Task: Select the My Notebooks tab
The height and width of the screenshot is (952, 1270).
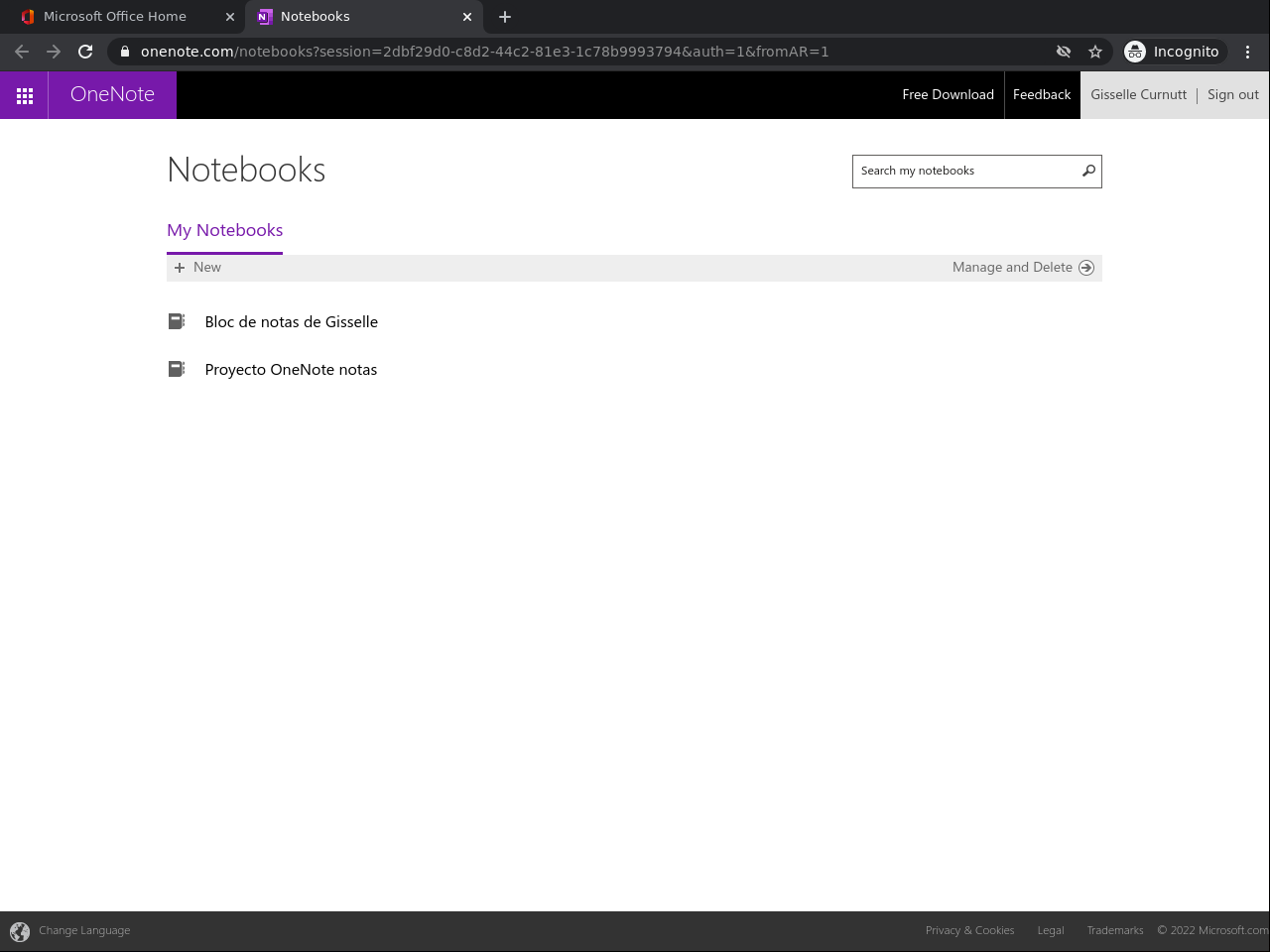Action: pyautogui.click(x=225, y=231)
